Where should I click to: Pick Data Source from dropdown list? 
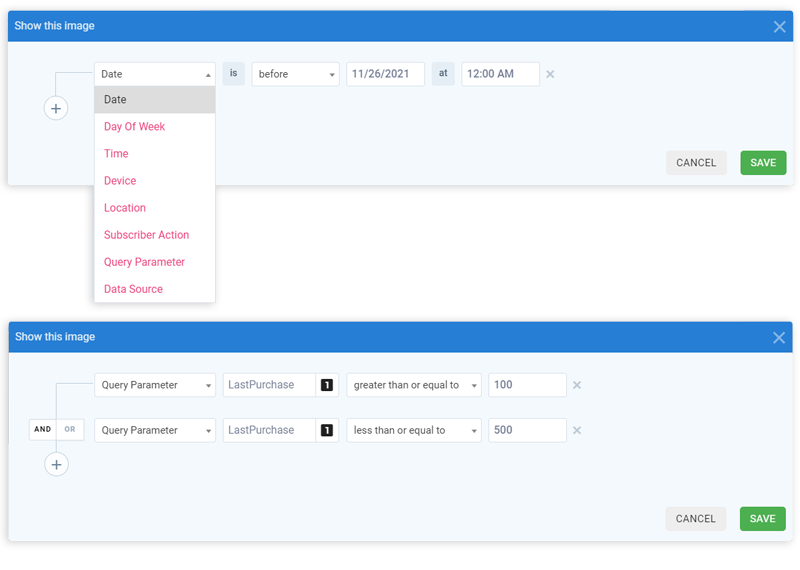click(x=133, y=289)
